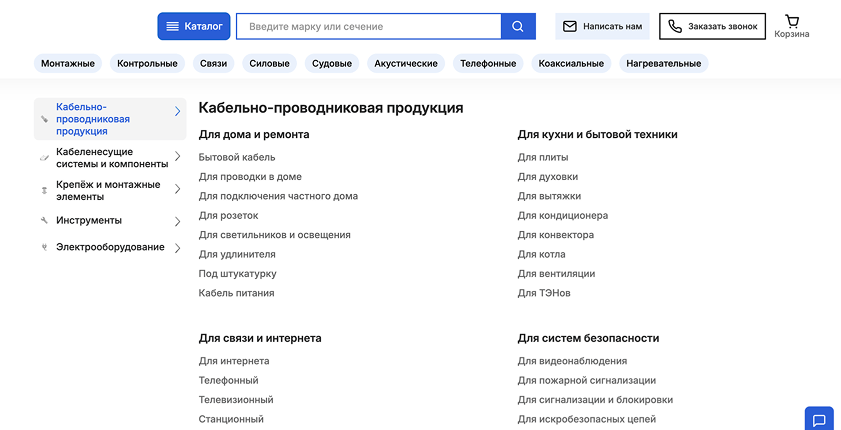Focus the search field for brand or section
841x430 pixels.
coord(368,26)
